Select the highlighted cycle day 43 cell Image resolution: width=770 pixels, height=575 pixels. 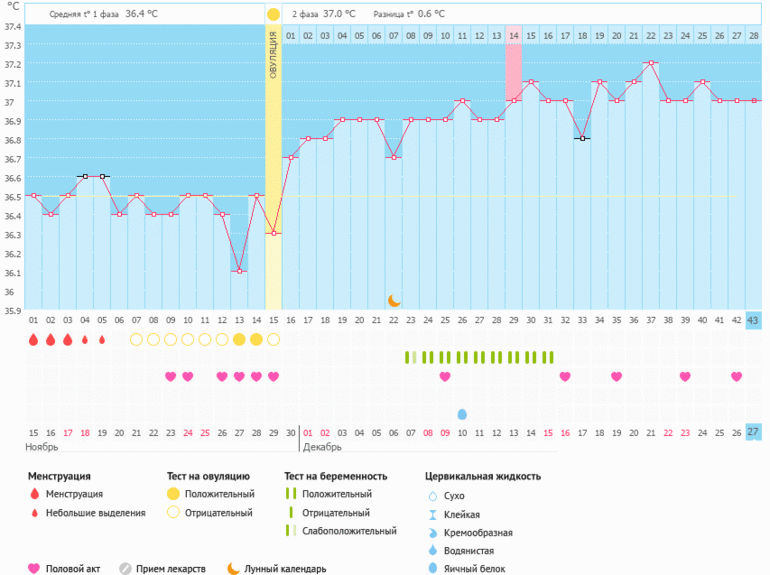tap(753, 320)
